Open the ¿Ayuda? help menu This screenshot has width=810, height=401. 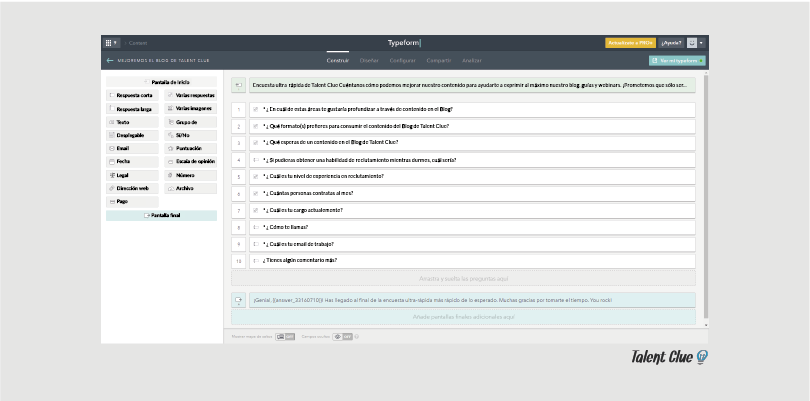click(671, 43)
